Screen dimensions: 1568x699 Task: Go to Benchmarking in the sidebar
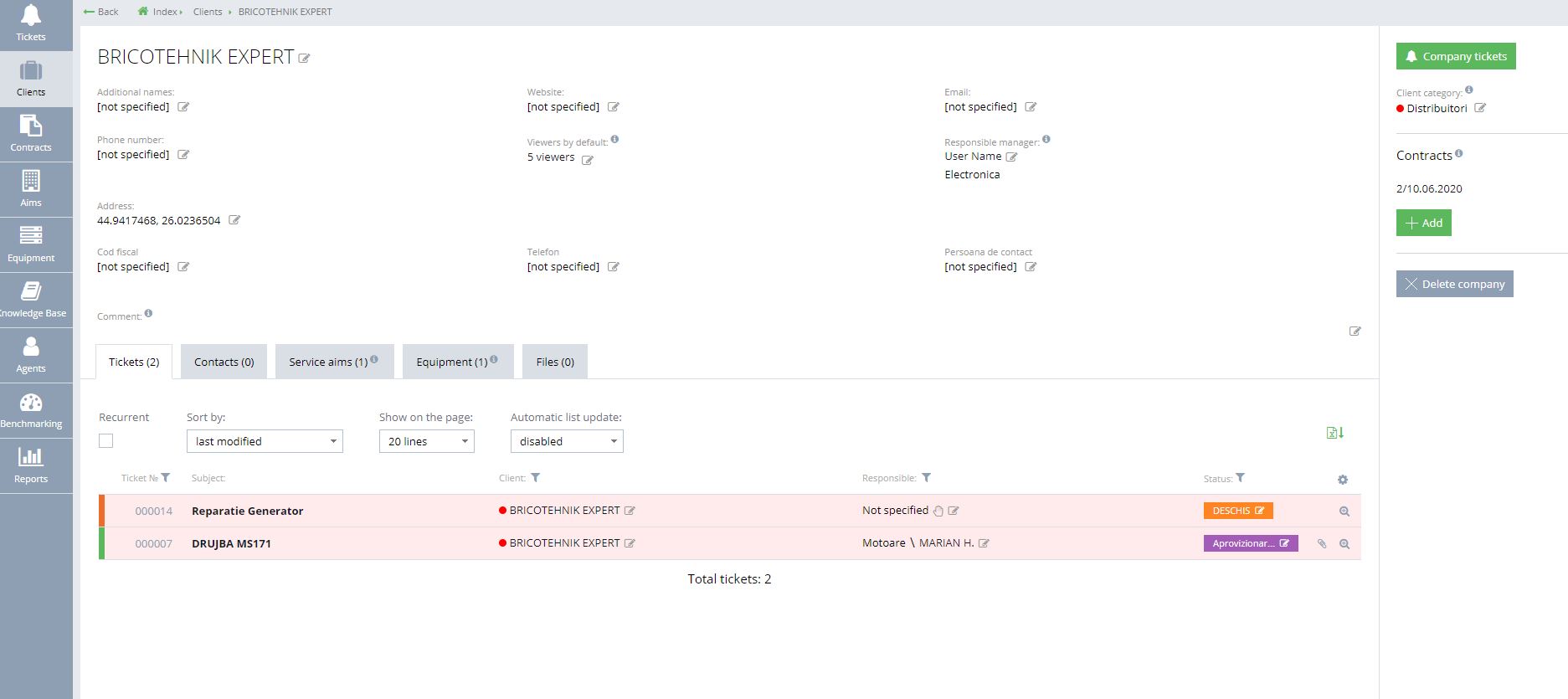(31, 410)
